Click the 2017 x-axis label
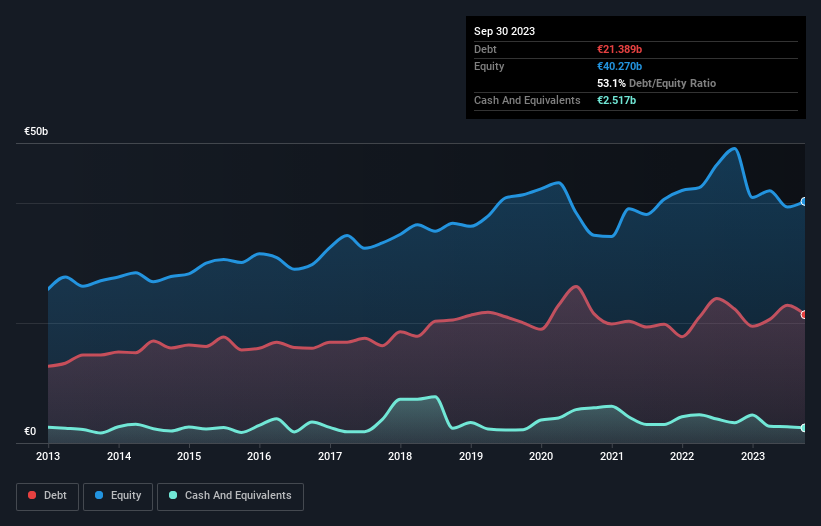This screenshot has width=821, height=526. (x=330, y=456)
